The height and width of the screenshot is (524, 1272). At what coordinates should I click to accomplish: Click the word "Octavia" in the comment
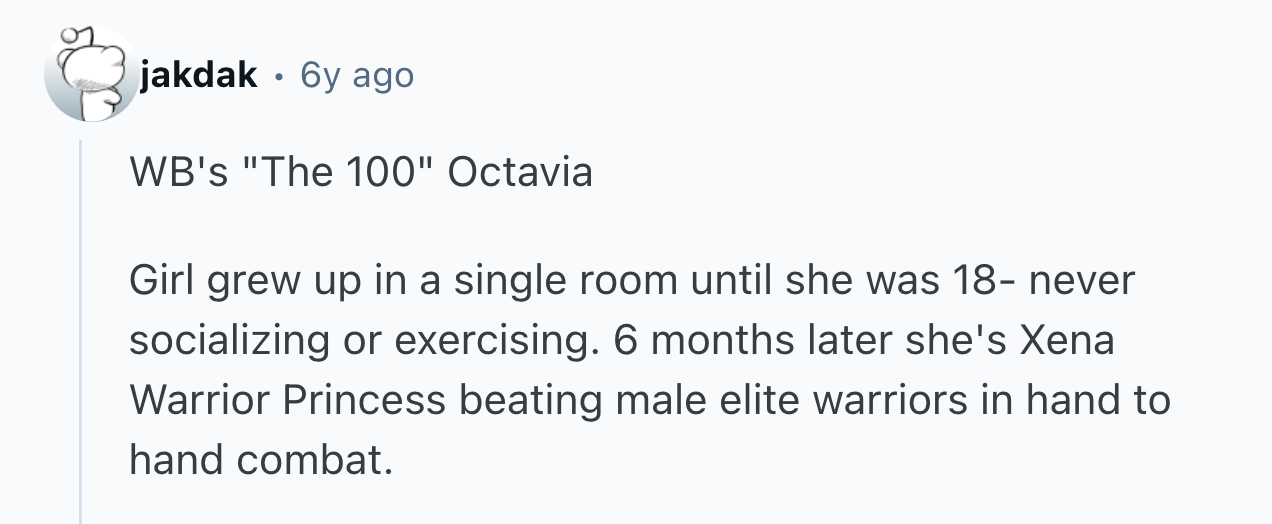coord(520,173)
